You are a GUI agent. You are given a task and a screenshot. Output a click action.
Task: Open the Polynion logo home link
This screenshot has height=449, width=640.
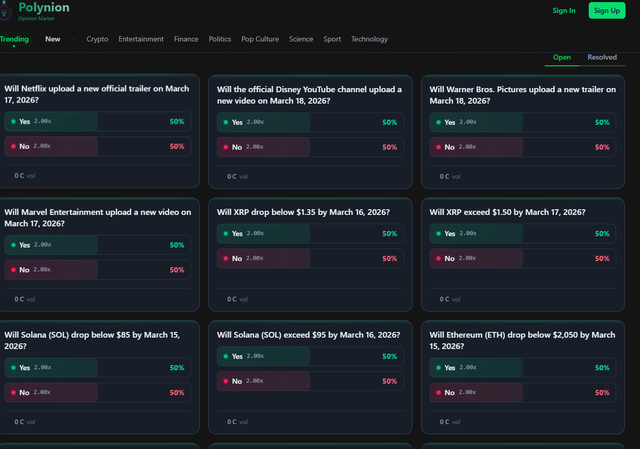pos(35,11)
